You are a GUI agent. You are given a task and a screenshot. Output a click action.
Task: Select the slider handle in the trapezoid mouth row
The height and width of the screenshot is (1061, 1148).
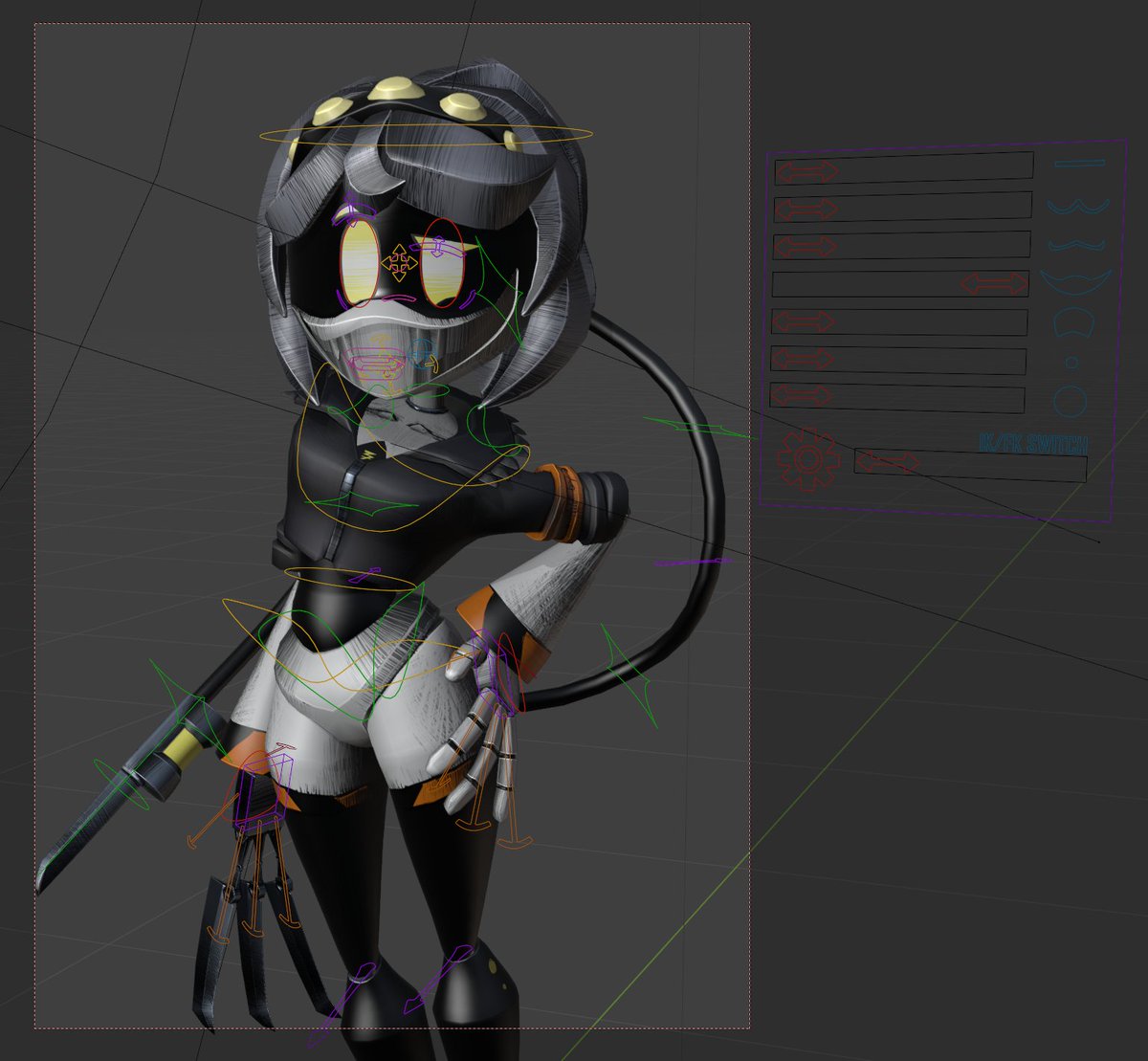(x=803, y=321)
